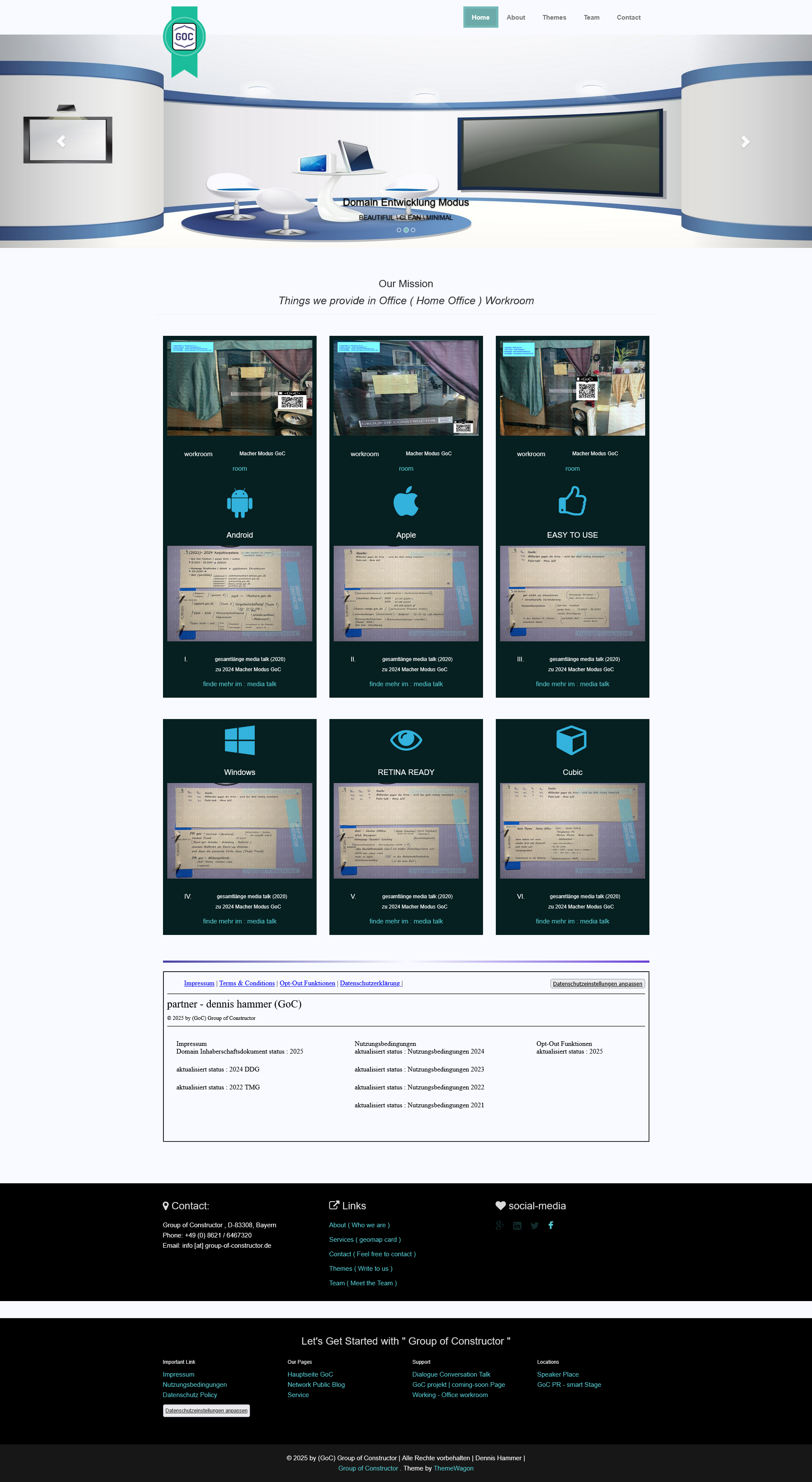The width and height of the screenshot is (812, 1482).
Task: Follow 'finde mehr im : media talk' for II.
Action: pos(406,684)
